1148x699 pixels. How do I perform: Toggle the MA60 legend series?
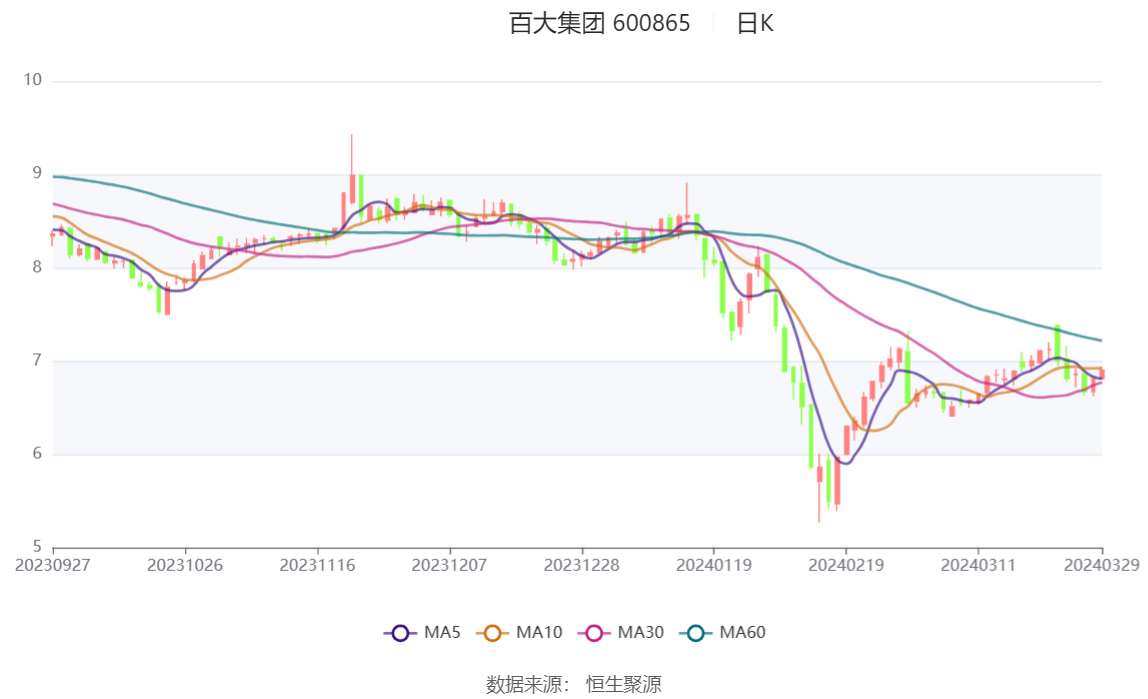(723, 632)
